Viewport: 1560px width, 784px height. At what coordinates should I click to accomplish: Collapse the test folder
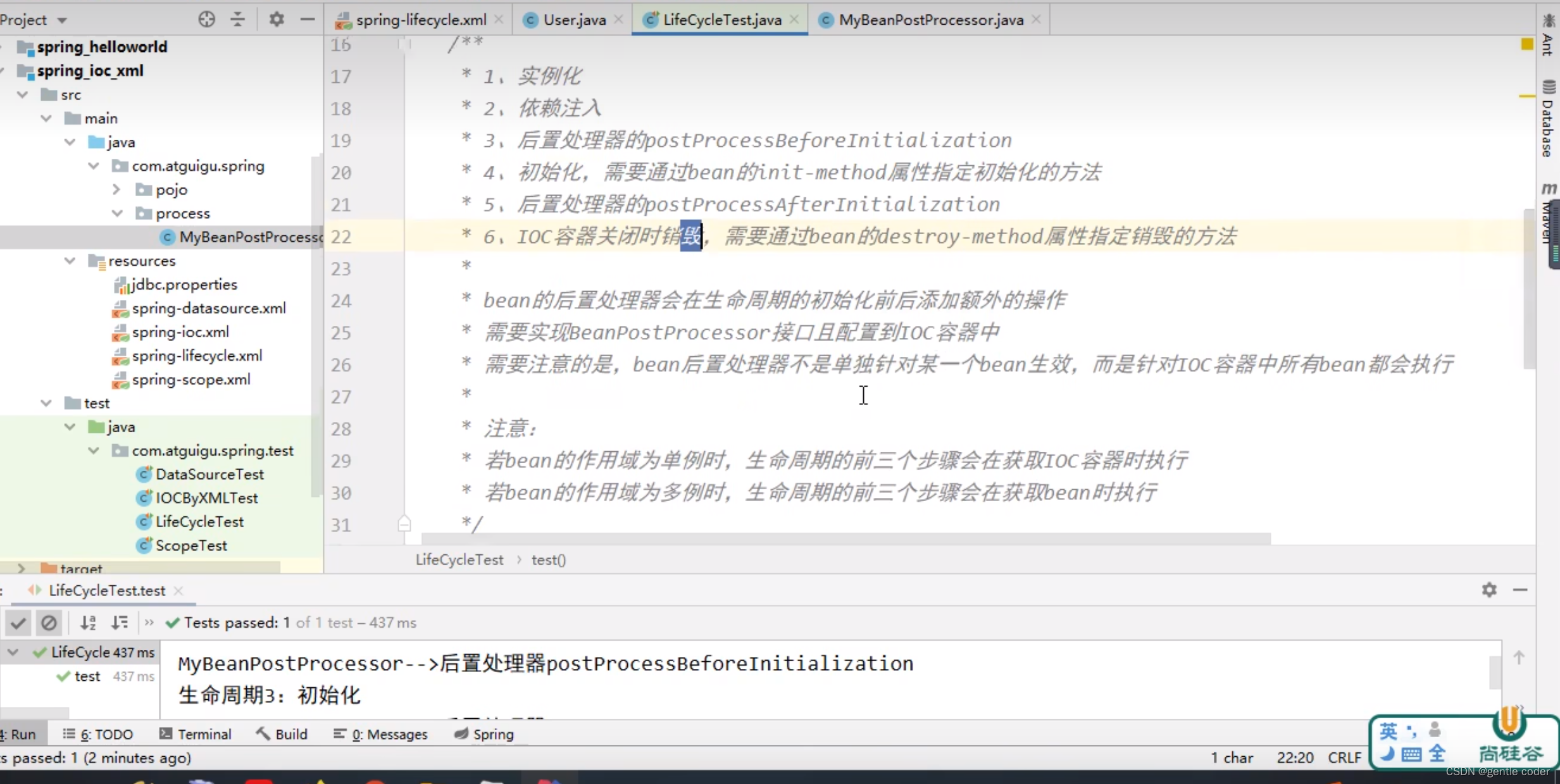point(46,403)
